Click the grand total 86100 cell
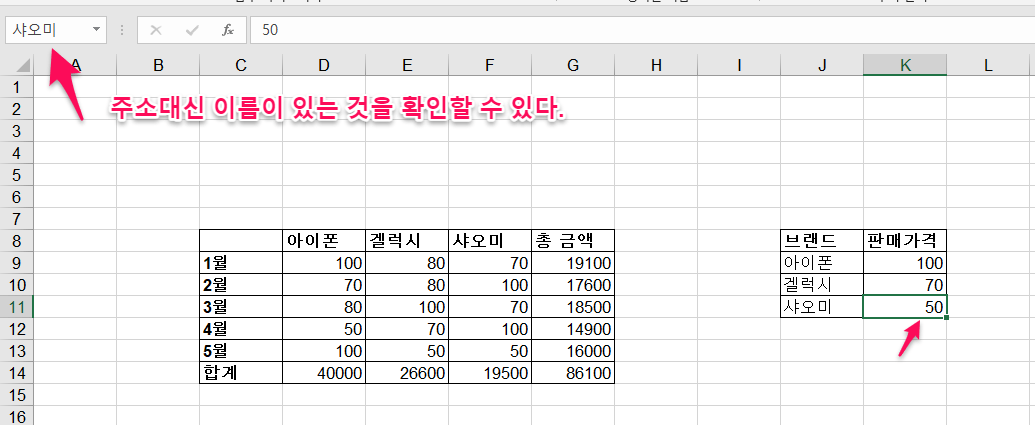 (x=573, y=373)
